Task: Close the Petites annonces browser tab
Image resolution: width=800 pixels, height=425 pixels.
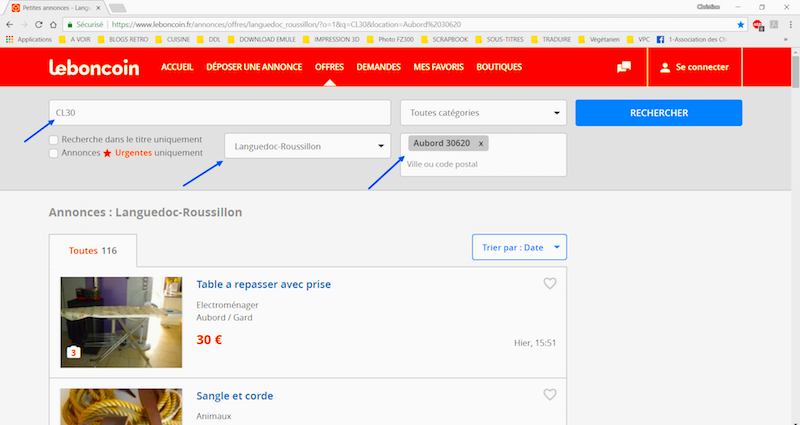Action: [98, 8]
